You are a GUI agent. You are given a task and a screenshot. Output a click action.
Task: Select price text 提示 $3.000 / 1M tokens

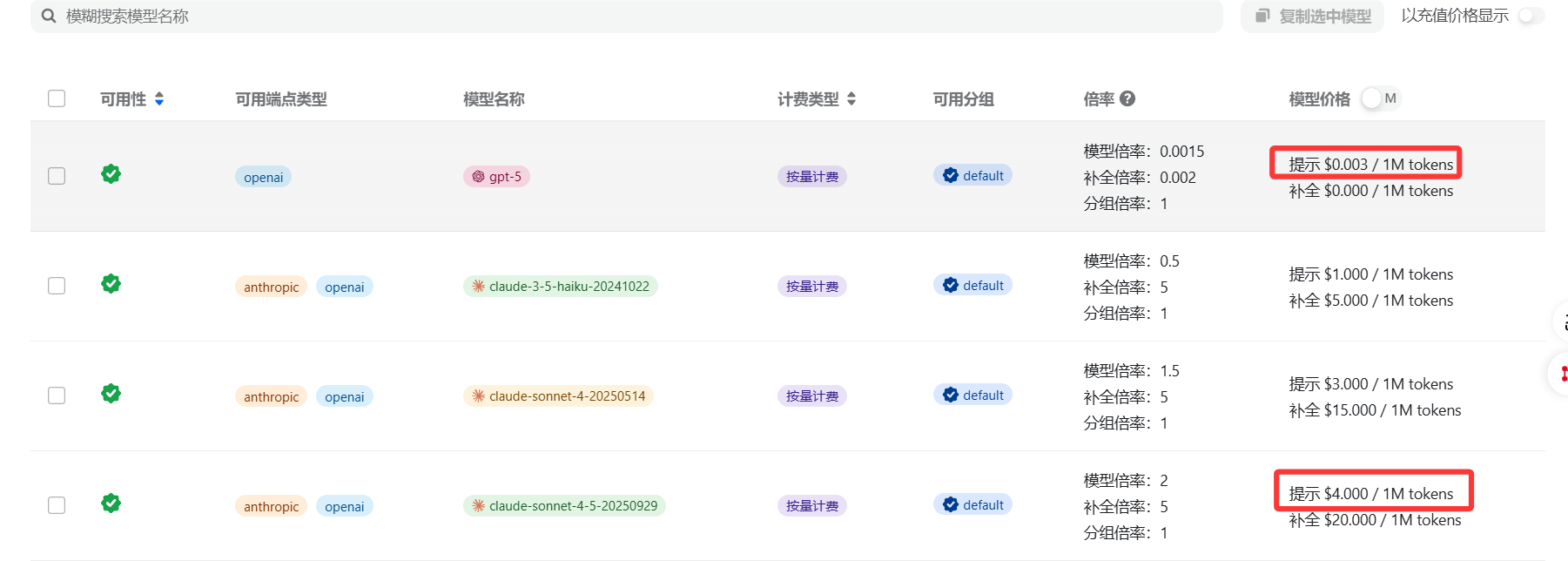[1371, 384]
